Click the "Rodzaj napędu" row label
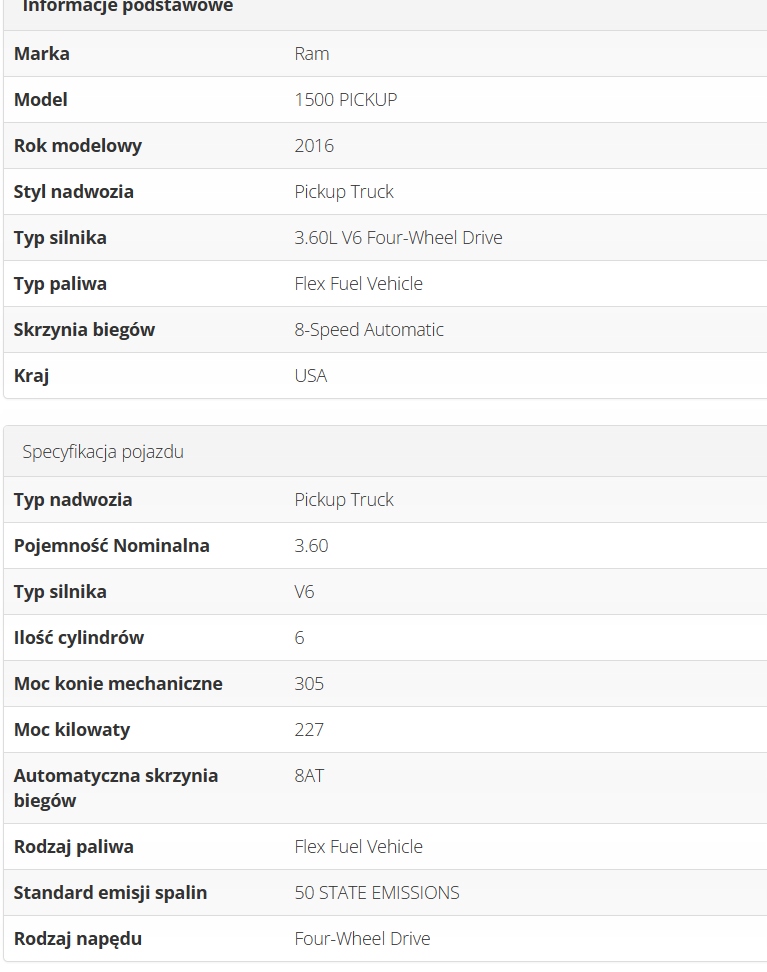This screenshot has height=972, width=767. point(78,939)
